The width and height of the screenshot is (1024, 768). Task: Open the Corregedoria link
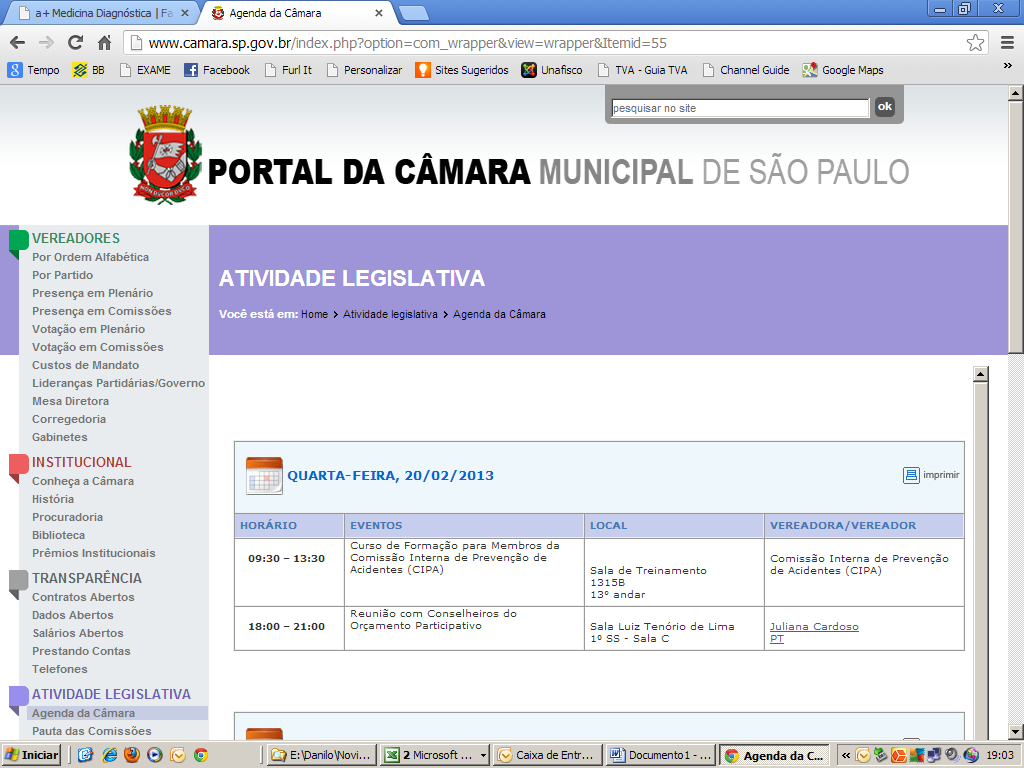pyautogui.click(x=69, y=419)
